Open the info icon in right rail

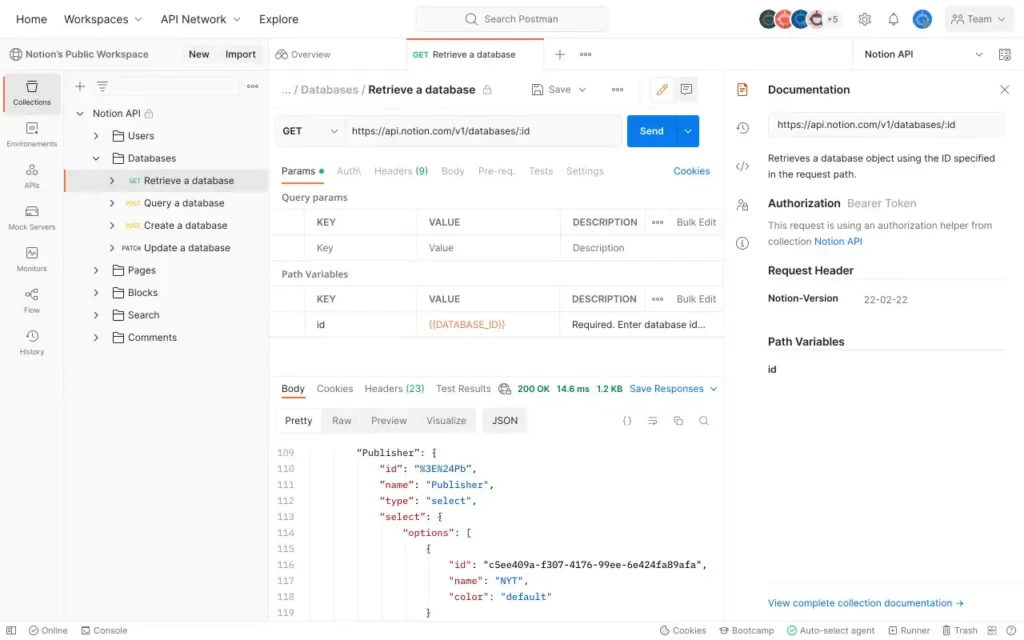point(742,243)
